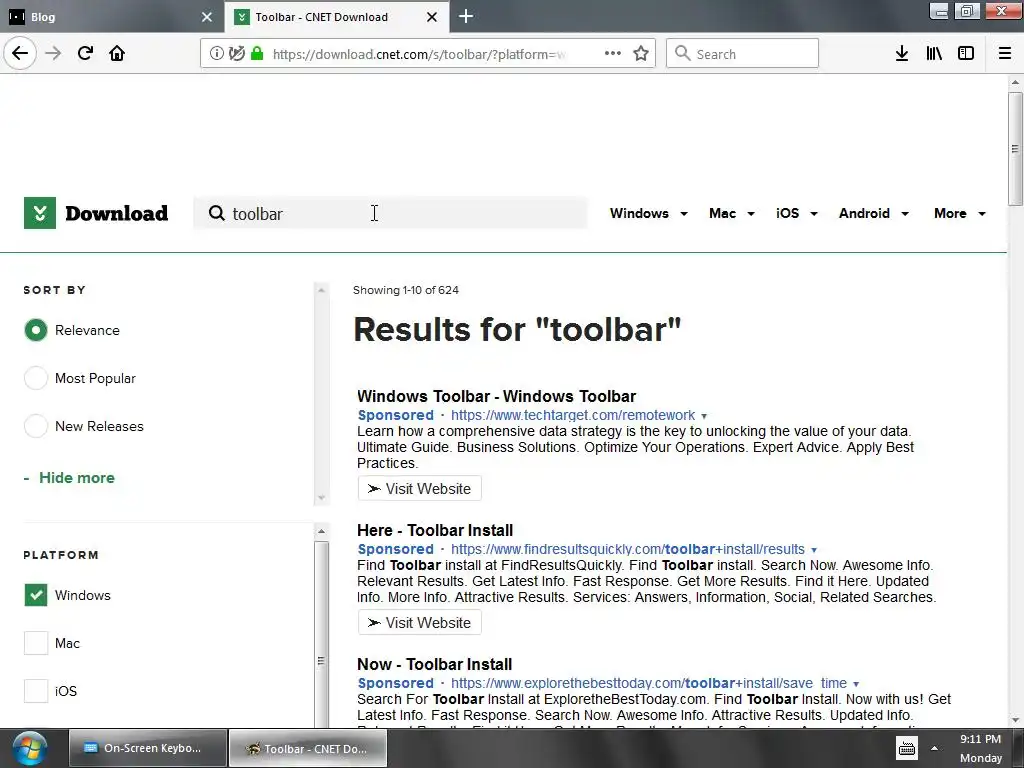Open the Here - Toolbar Install headline
Image resolution: width=1024 pixels, height=768 pixels.
coord(435,530)
